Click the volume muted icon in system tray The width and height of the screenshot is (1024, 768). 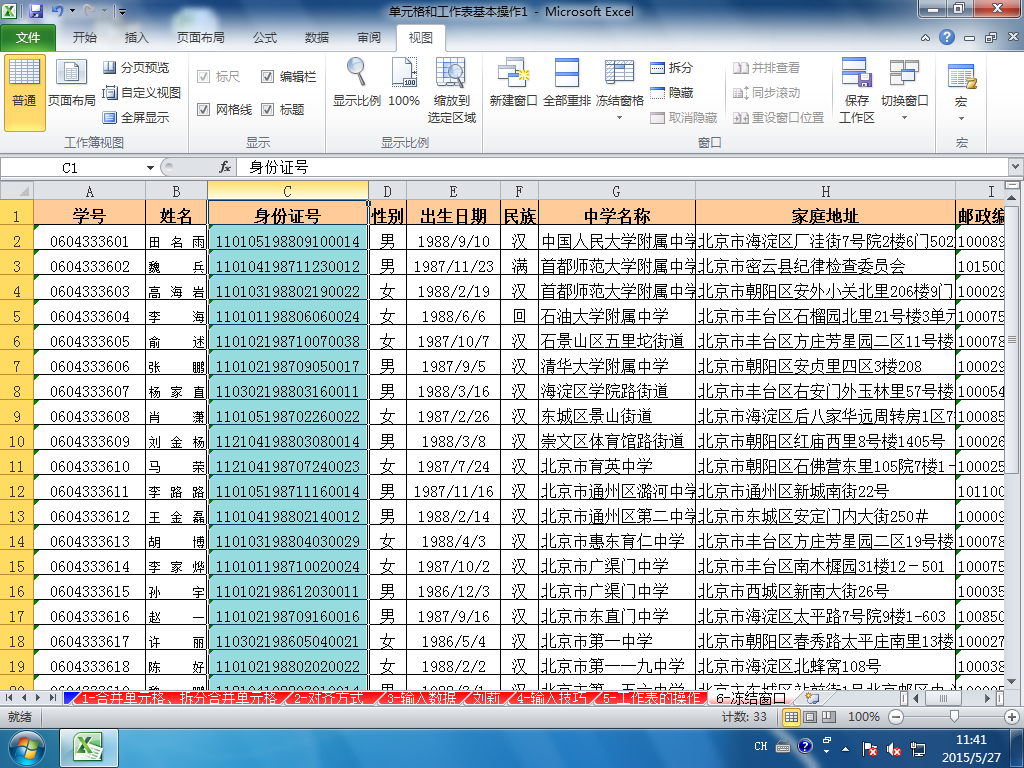tap(894, 750)
